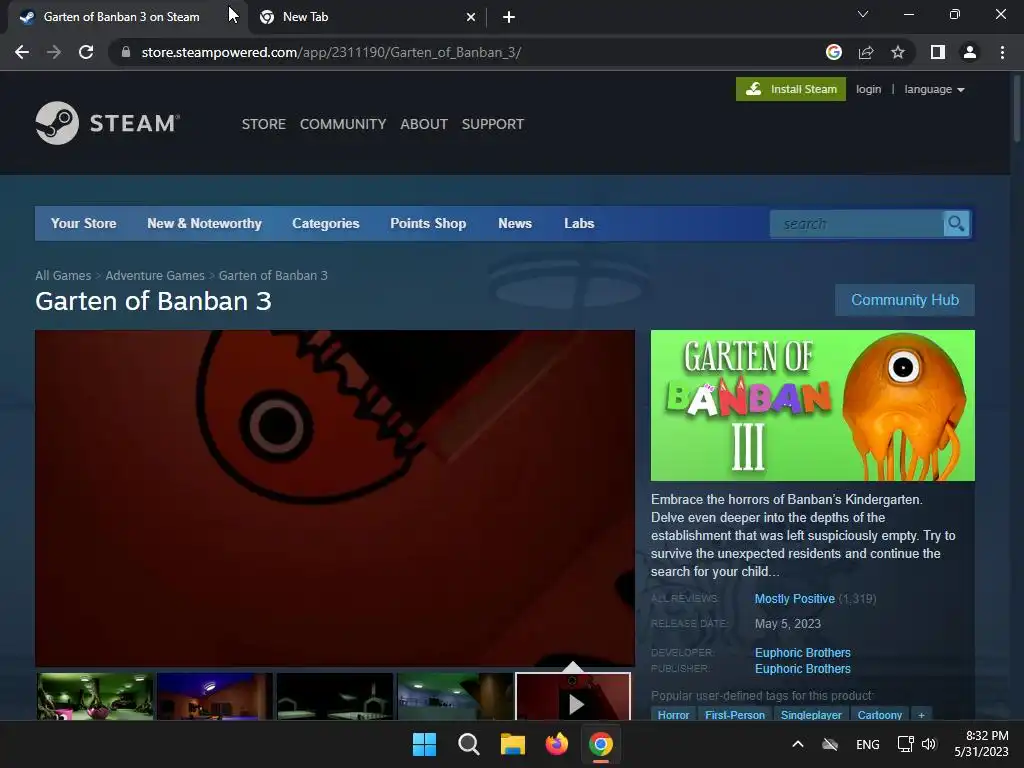
Task: Go to All Games breadcrumb
Action: click(63, 276)
